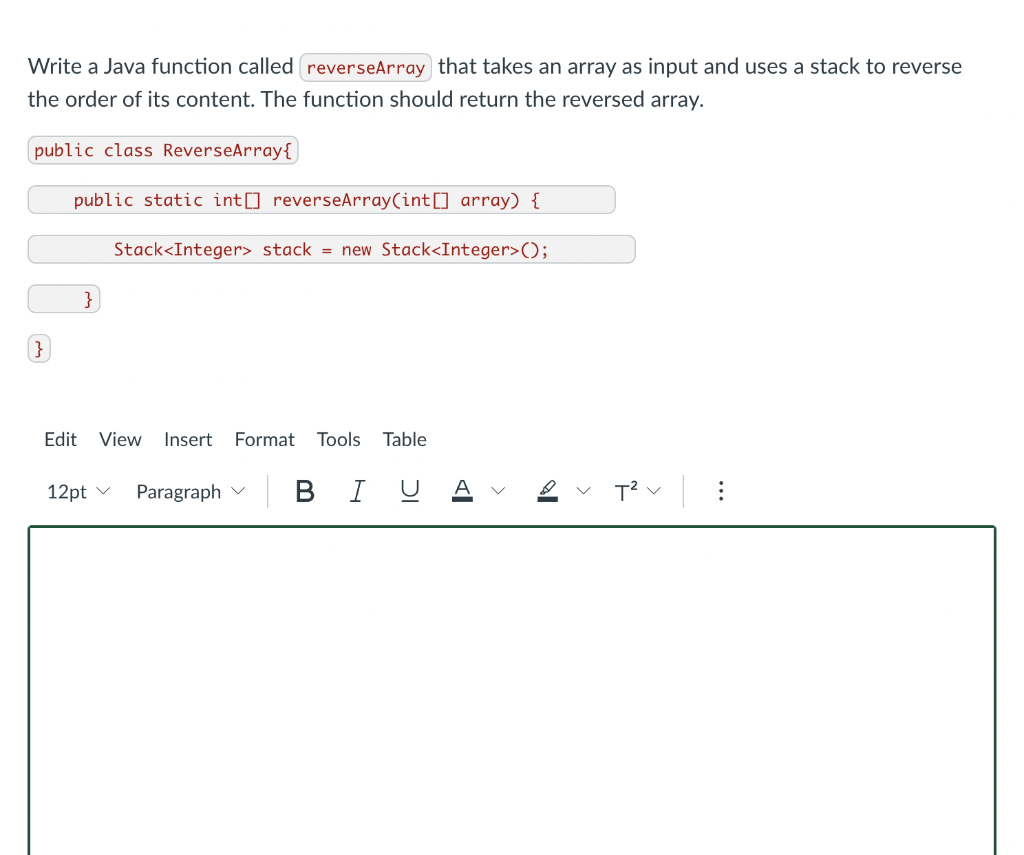Image resolution: width=1024 pixels, height=855 pixels.
Task: Apply the highlighter tool
Action: point(547,491)
